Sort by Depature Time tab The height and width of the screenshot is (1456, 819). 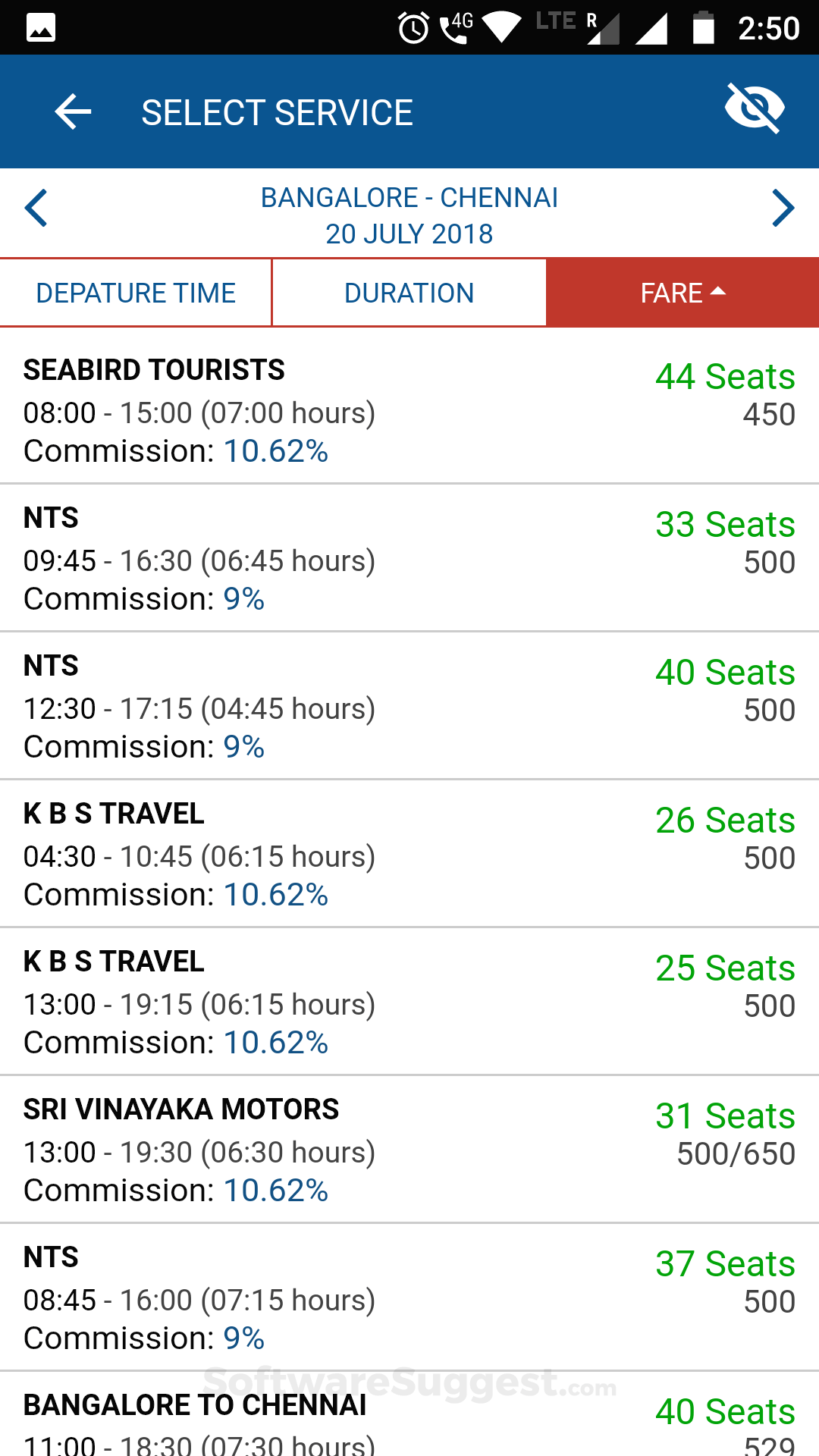[136, 293]
